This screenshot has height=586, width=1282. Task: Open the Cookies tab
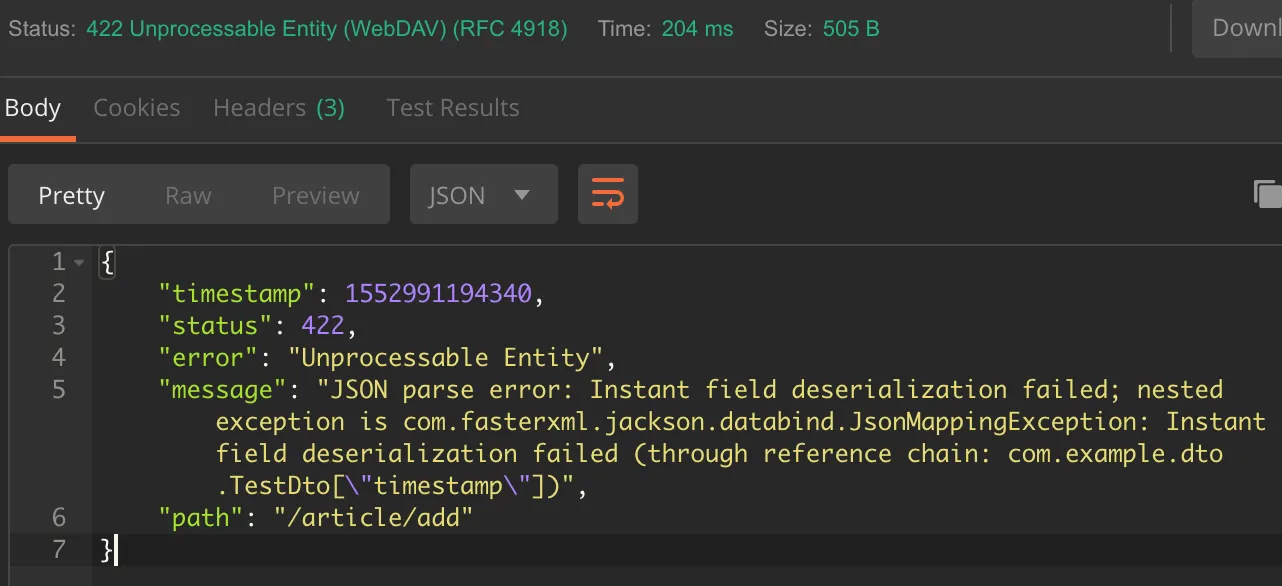pyautogui.click(x=137, y=108)
